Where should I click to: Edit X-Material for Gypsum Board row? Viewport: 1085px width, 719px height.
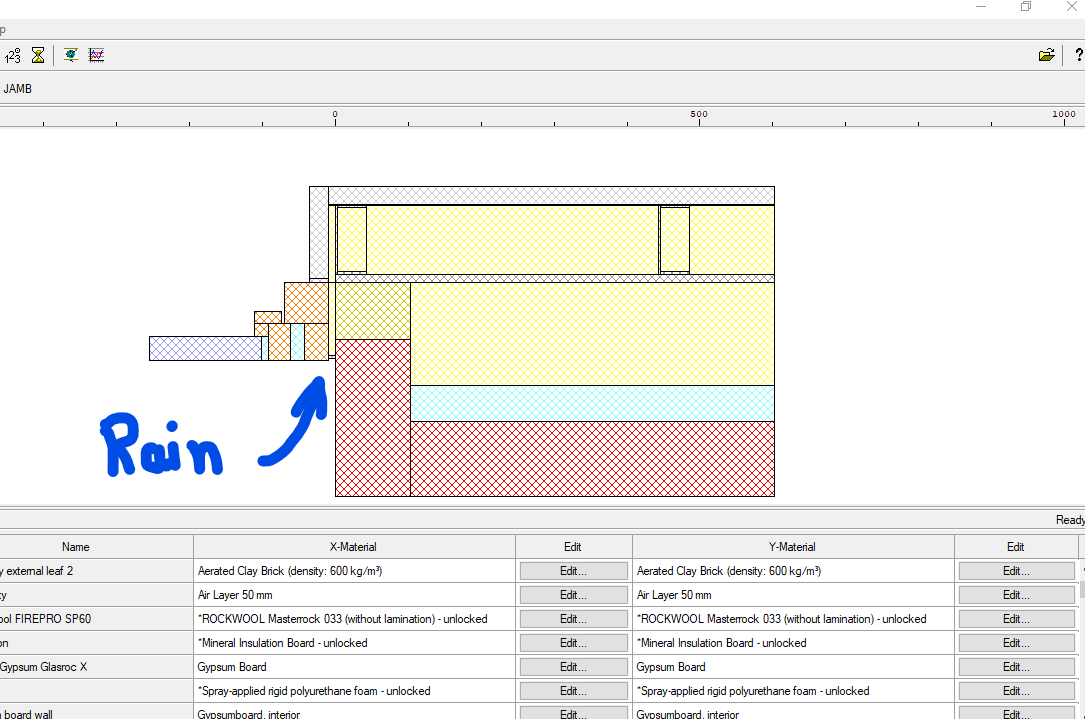[573, 667]
